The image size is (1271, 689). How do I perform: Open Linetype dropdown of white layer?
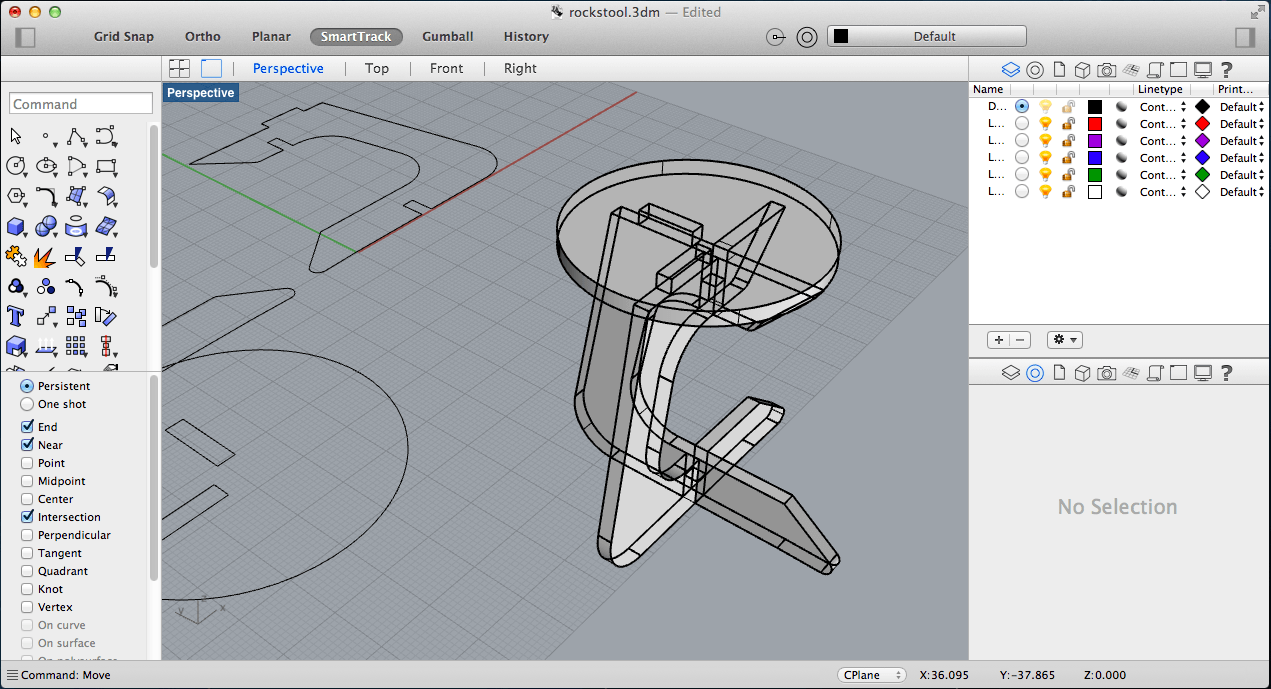click(1163, 192)
